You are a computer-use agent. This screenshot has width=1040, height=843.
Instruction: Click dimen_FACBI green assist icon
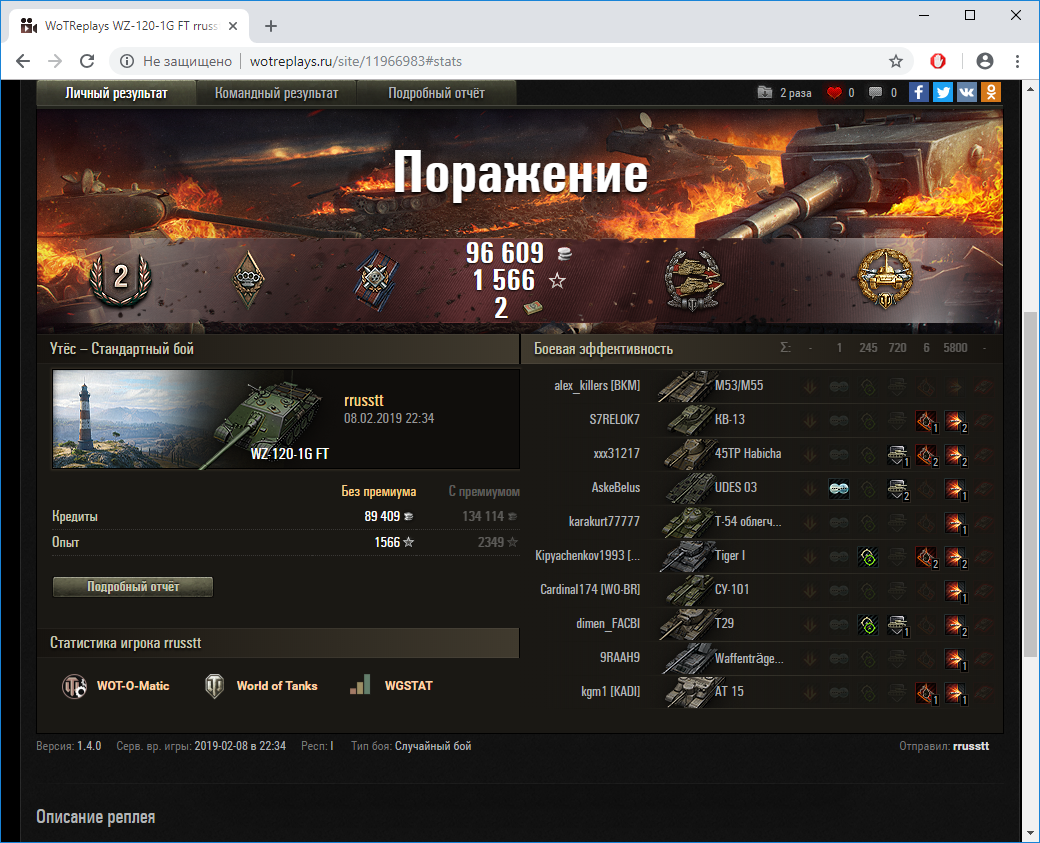[x=868, y=625]
